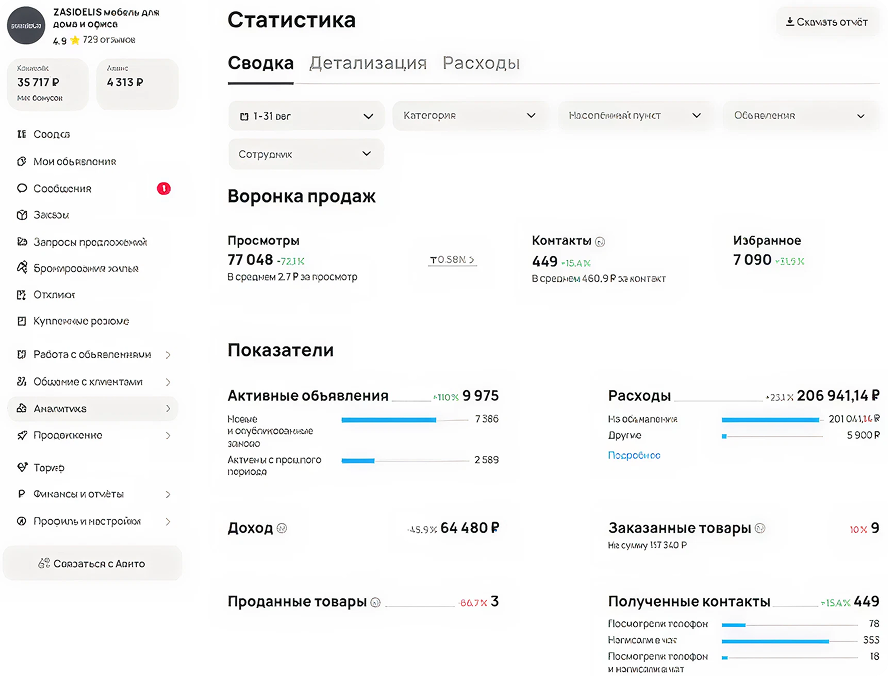Screen dimensions: 888x676
Task: Click the Сообщения chat bubble icon
Action: coord(22,188)
